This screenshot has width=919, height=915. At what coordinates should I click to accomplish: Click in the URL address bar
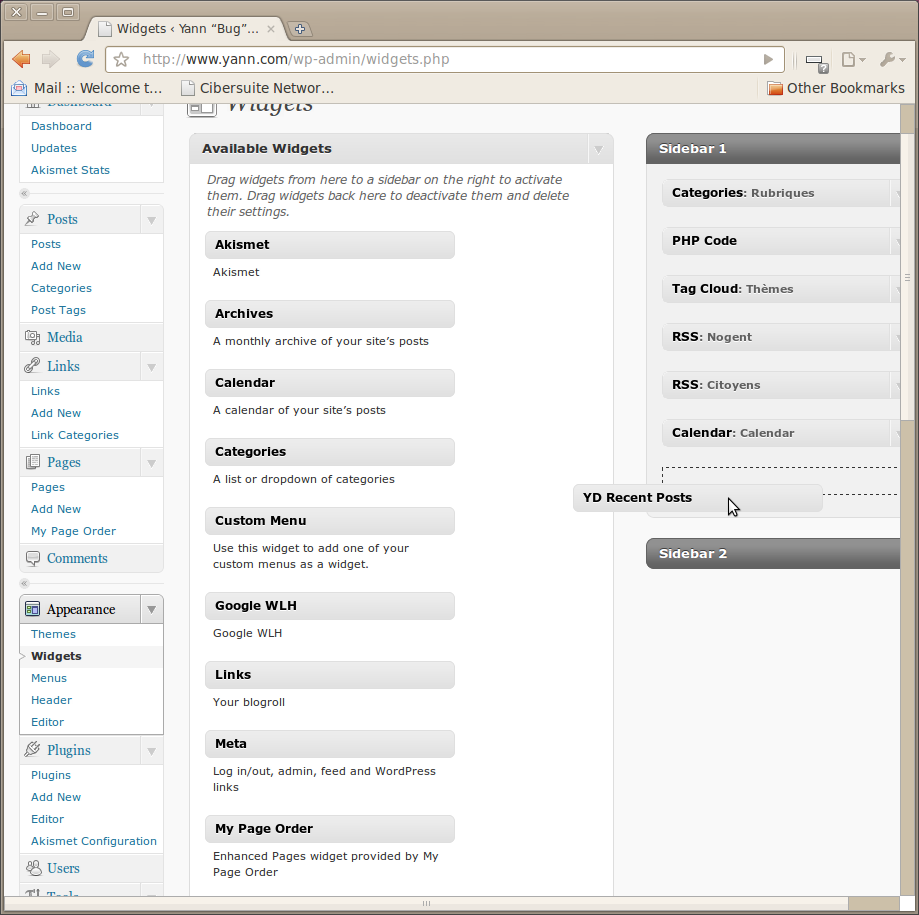tap(445, 59)
